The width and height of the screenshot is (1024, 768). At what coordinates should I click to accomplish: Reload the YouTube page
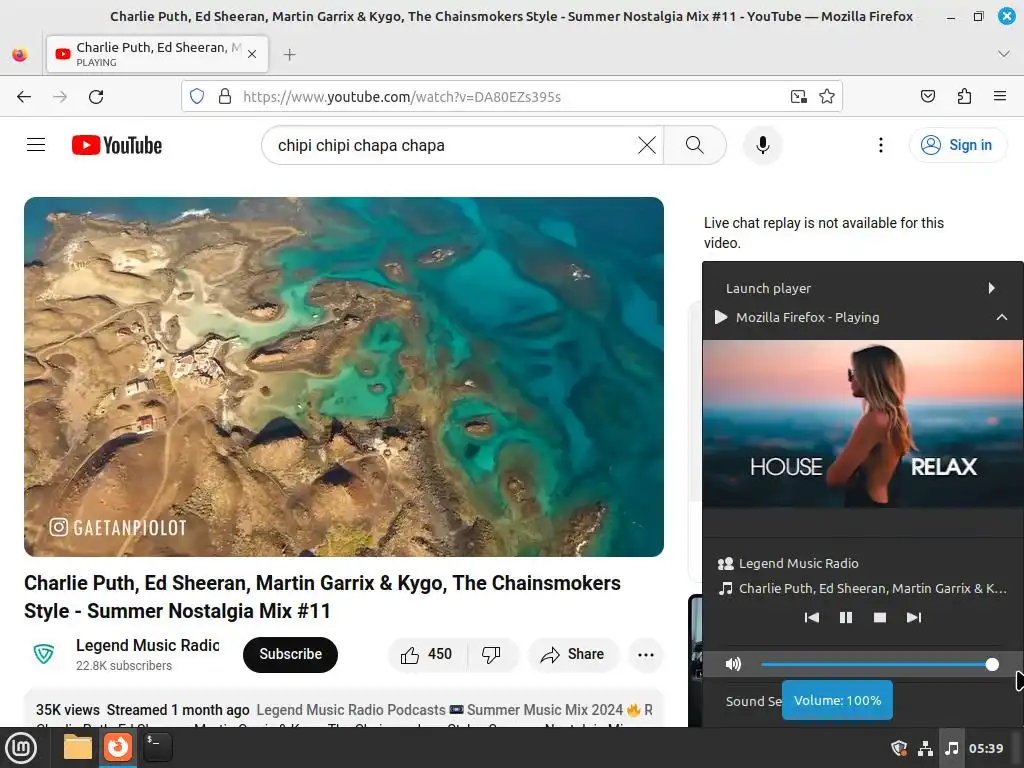96,97
